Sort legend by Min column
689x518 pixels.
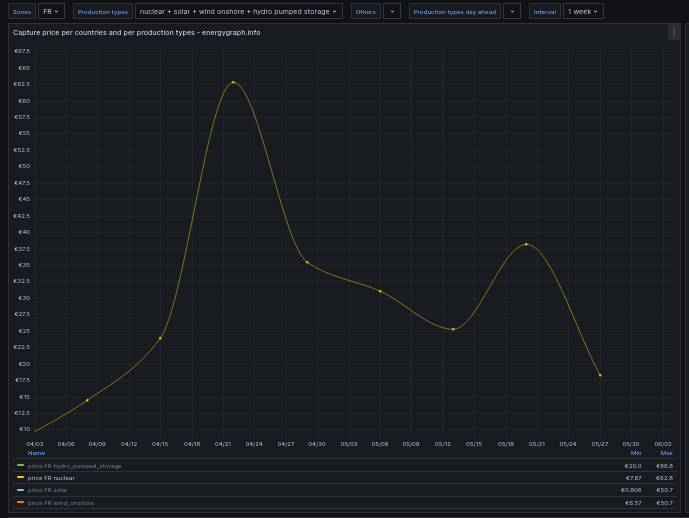[x=635, y=453]
